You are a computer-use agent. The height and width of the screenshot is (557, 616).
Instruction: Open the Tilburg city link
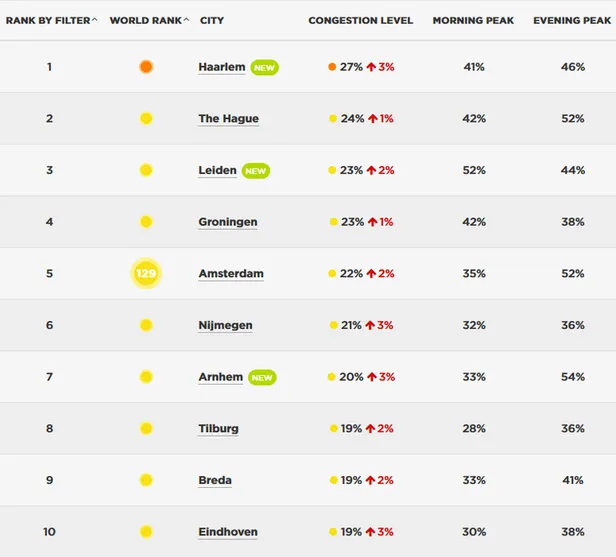pyautogui.click(x=218, y=429)
